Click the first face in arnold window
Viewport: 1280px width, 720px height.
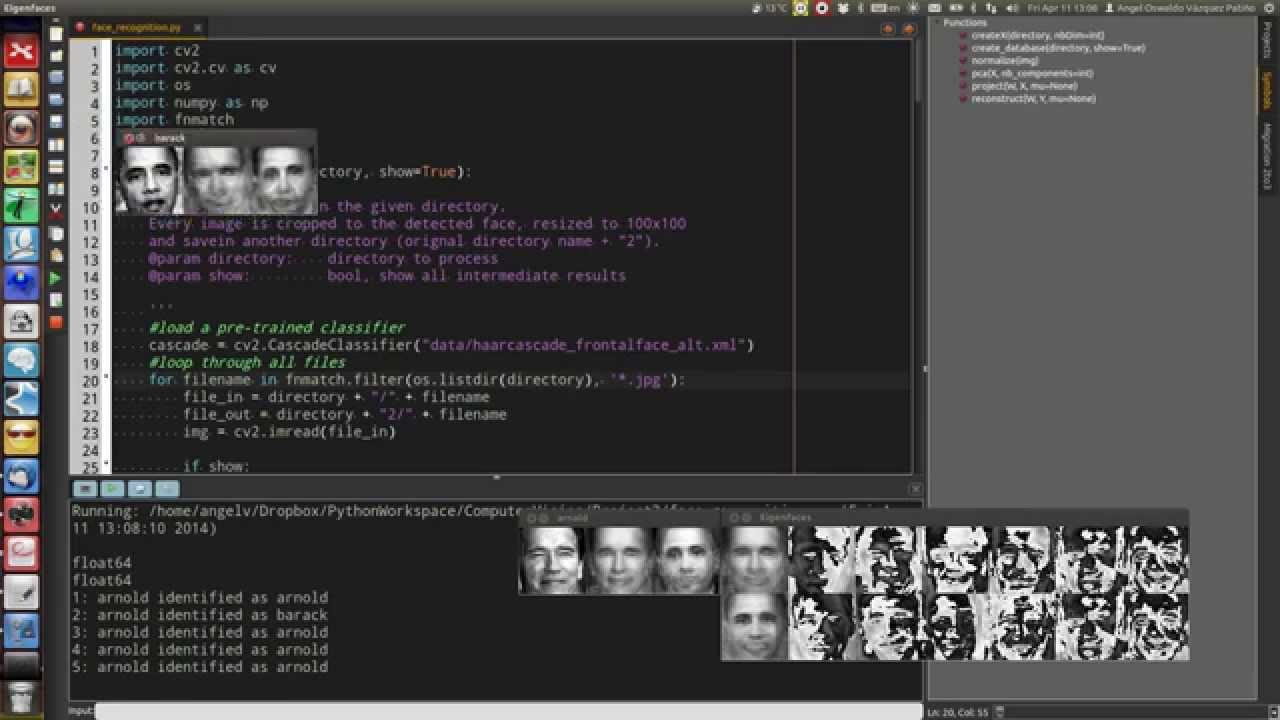click(x=552, y=560)
